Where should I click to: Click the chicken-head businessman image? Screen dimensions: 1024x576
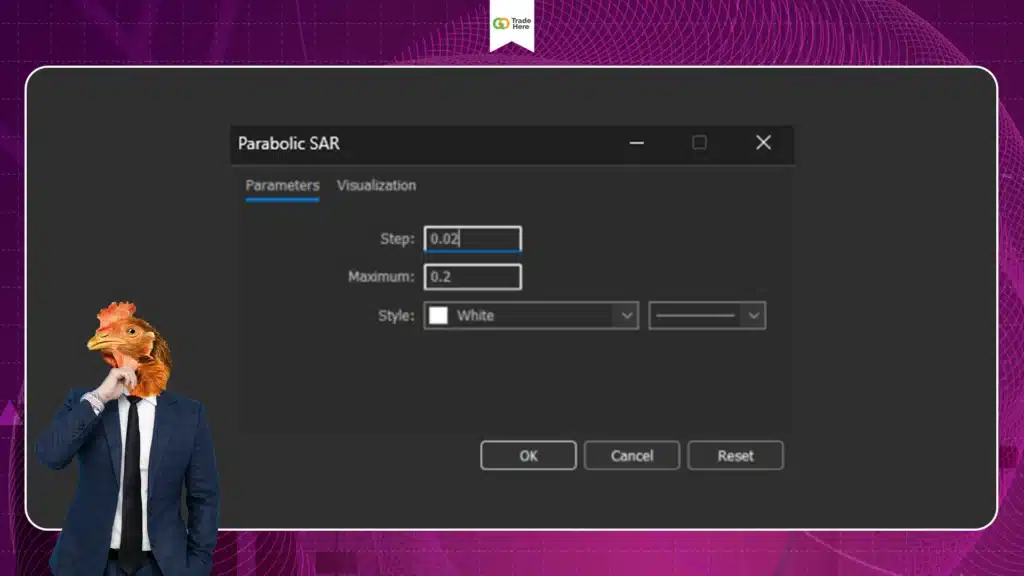(130, 430)
